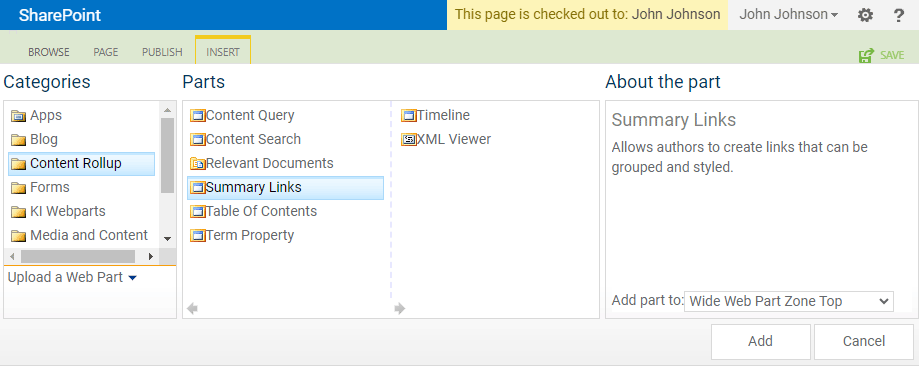
Task: Click the Save page icon
Action: coord(866,55)
